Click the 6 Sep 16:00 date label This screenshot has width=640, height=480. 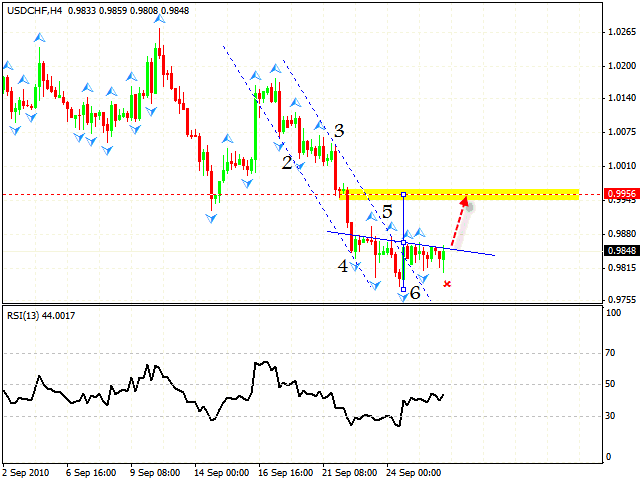pyautogui.click(x=91, y=473)
